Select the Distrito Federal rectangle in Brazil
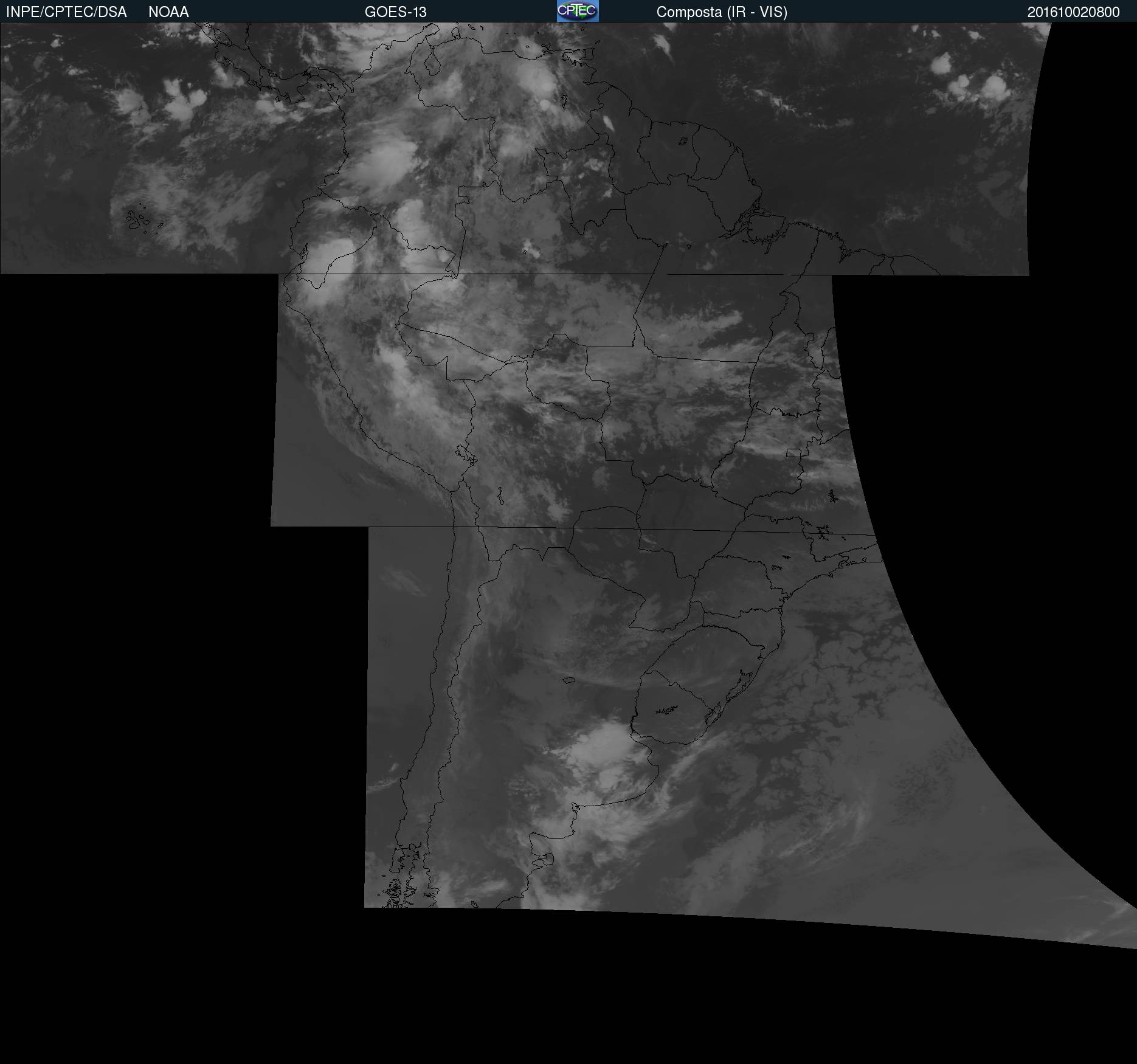The image size is (1137, 1064). pyautogui.click(x=793, y=453)
